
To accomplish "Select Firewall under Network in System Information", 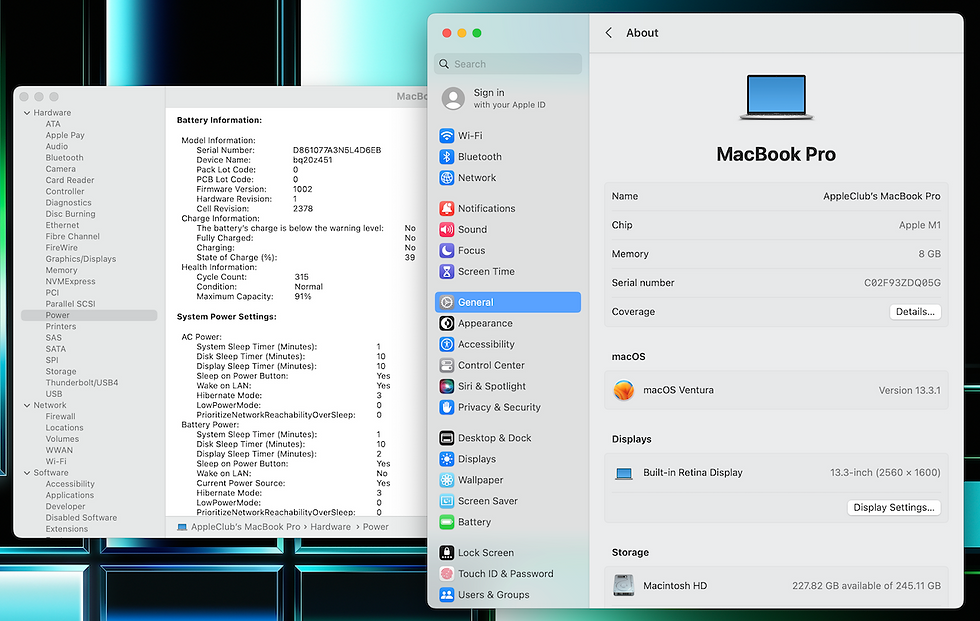I will click(60, 417).
